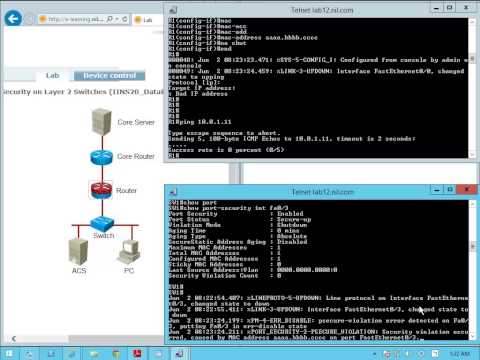Viewport: 480px width, 360px height.
Task: Click the Bad IP address message
Action: [198, 94]
